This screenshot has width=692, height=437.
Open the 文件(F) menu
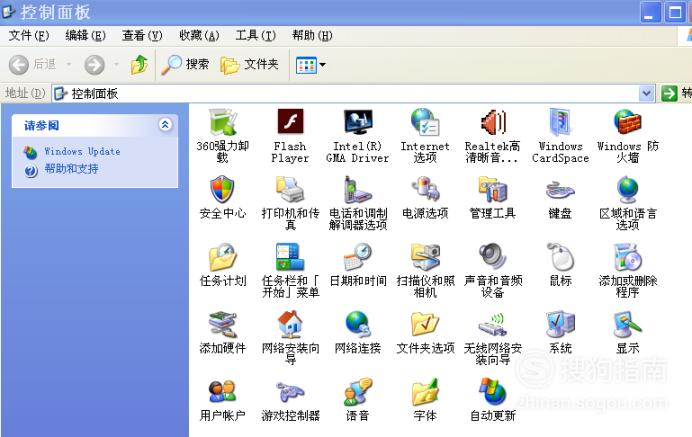pos(29,35)
